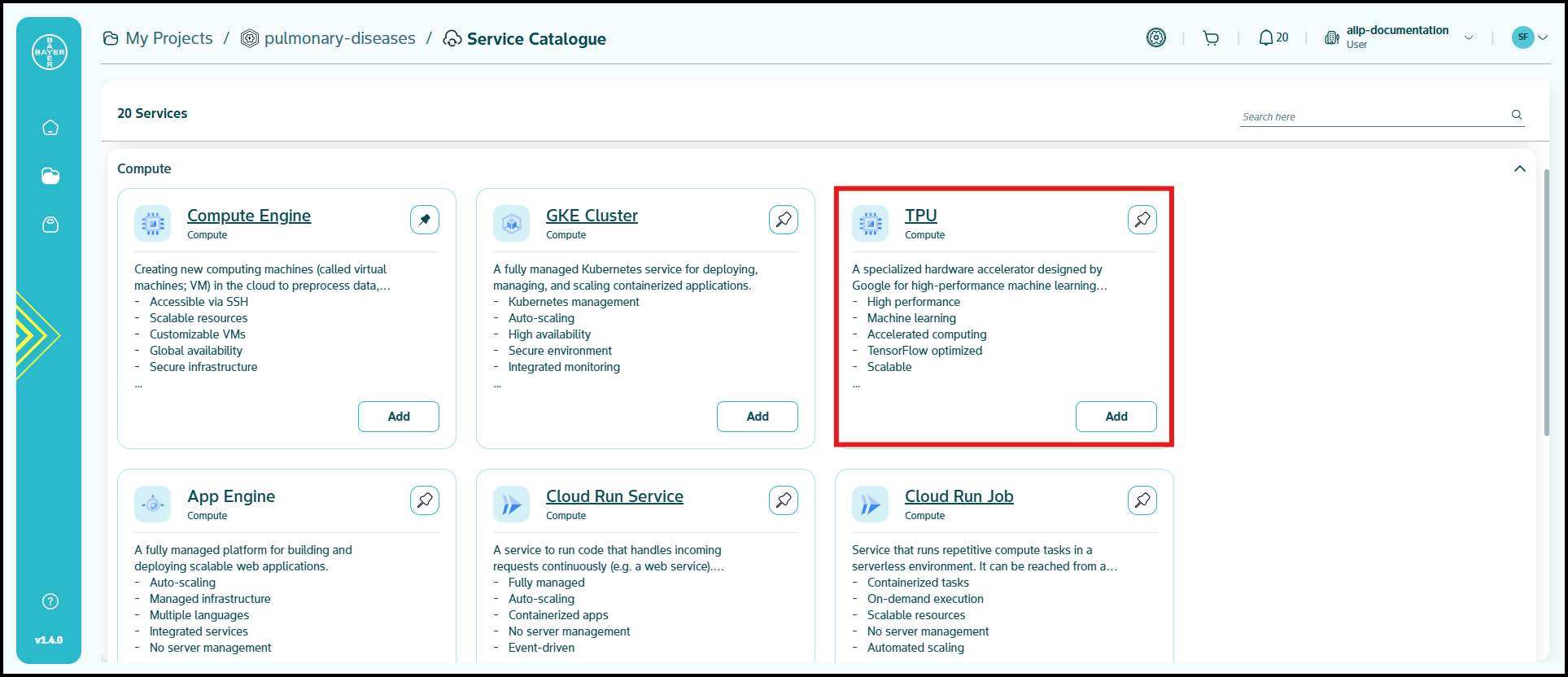Click the Bayer logo in sidebar
This screenshot has height=677, width=1568.
click(x=50, y=52)
